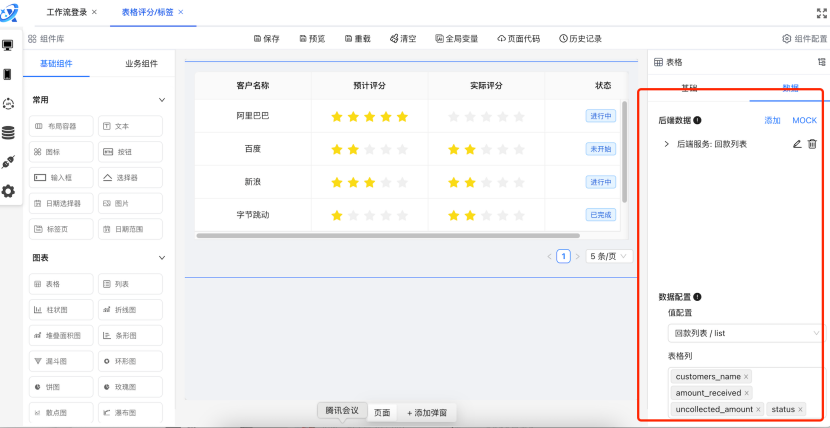
Task: Delete the 回款列表 backend service
Action: point(812,144)
